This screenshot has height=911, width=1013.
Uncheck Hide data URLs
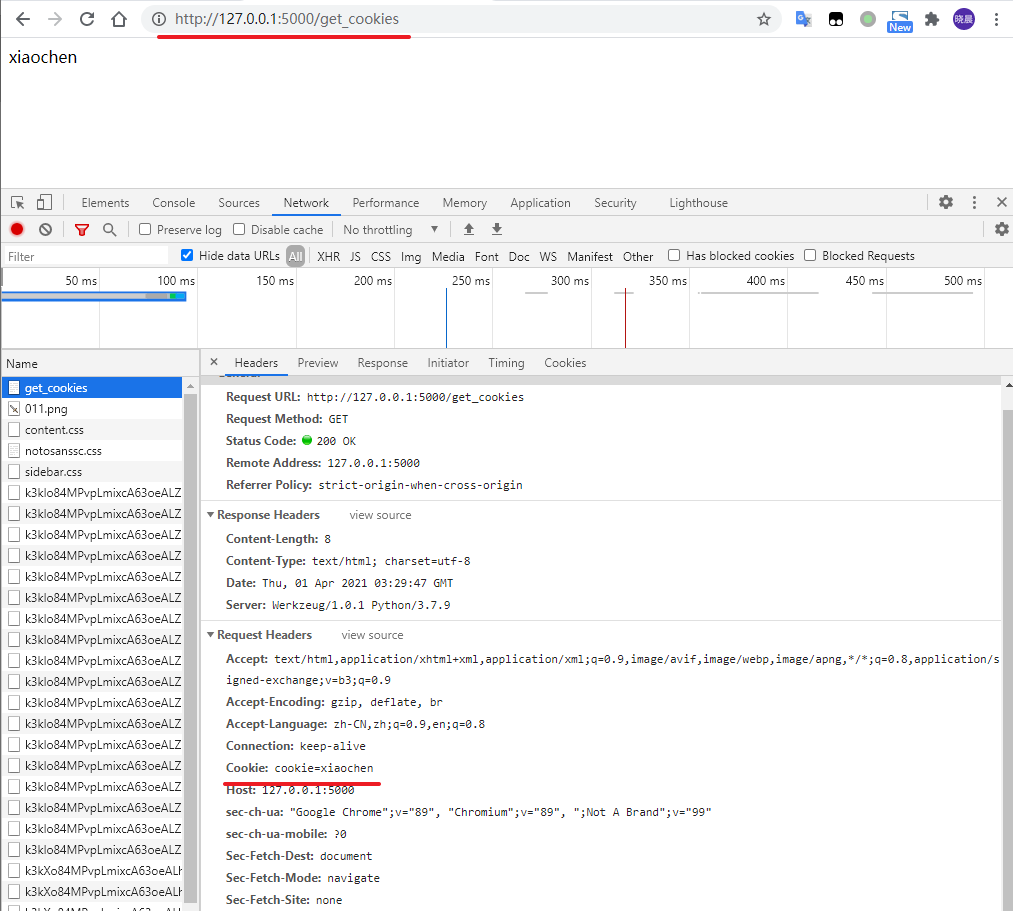187,255
